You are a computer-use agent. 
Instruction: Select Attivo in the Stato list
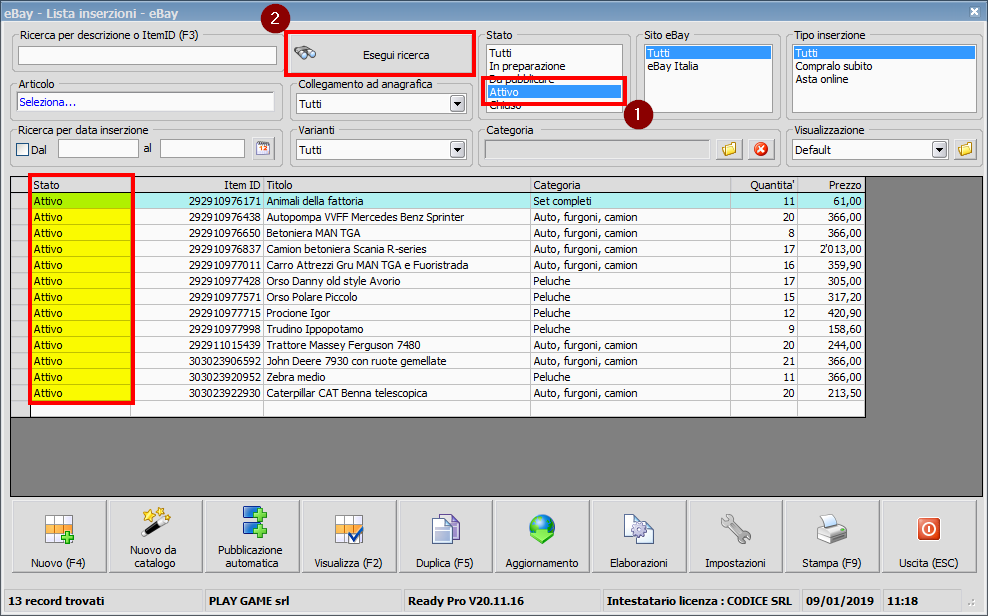tap(554, 92)
